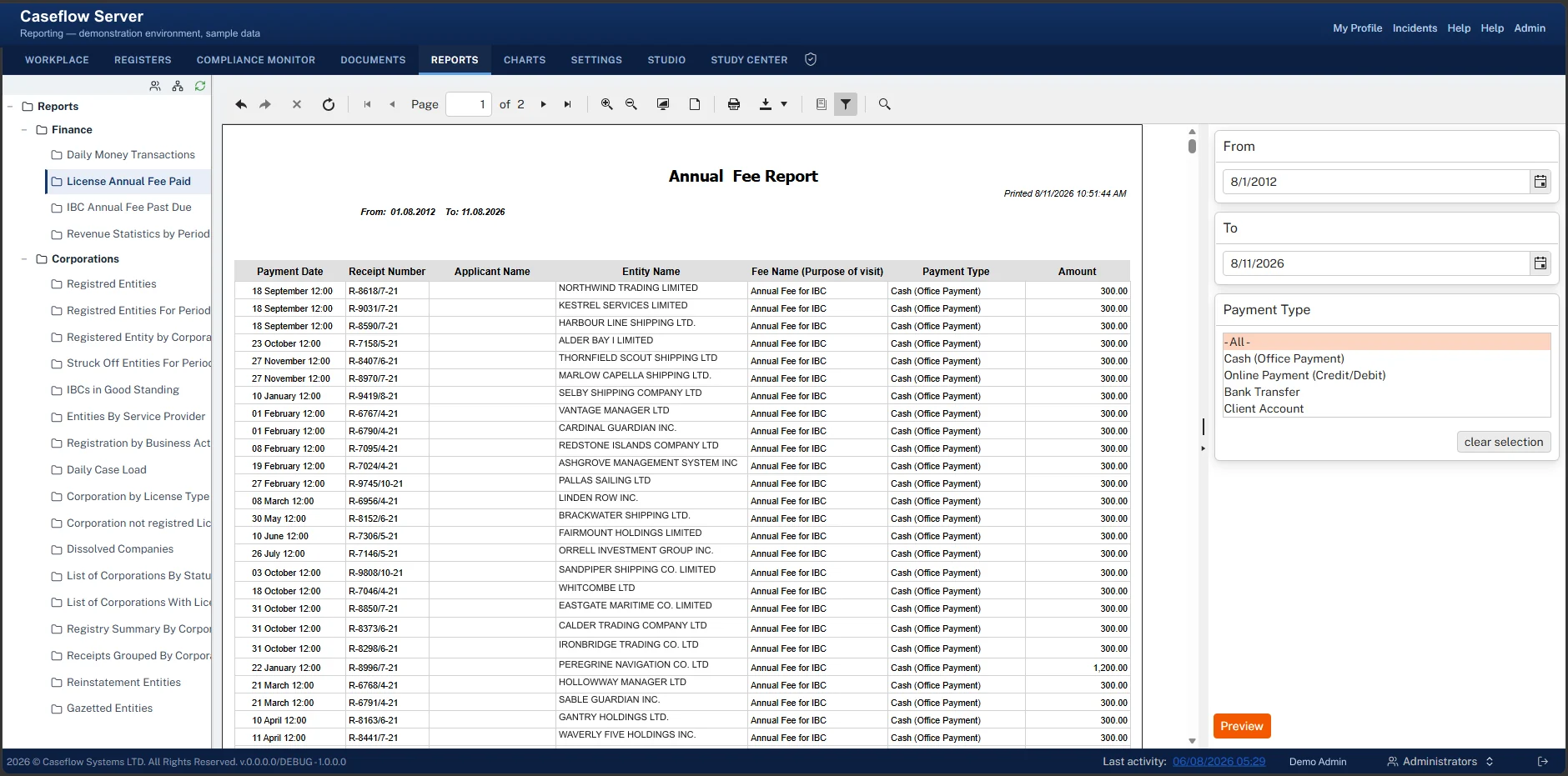Viewport: 1568px width, 776px height.
Task: Click the From date input field
Action: coord(1376,182)
